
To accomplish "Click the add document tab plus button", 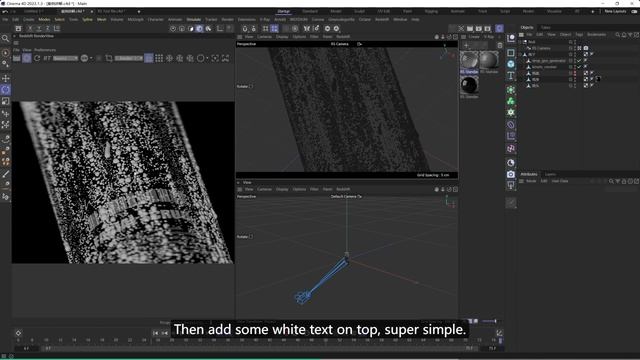I will pos(139,11).
